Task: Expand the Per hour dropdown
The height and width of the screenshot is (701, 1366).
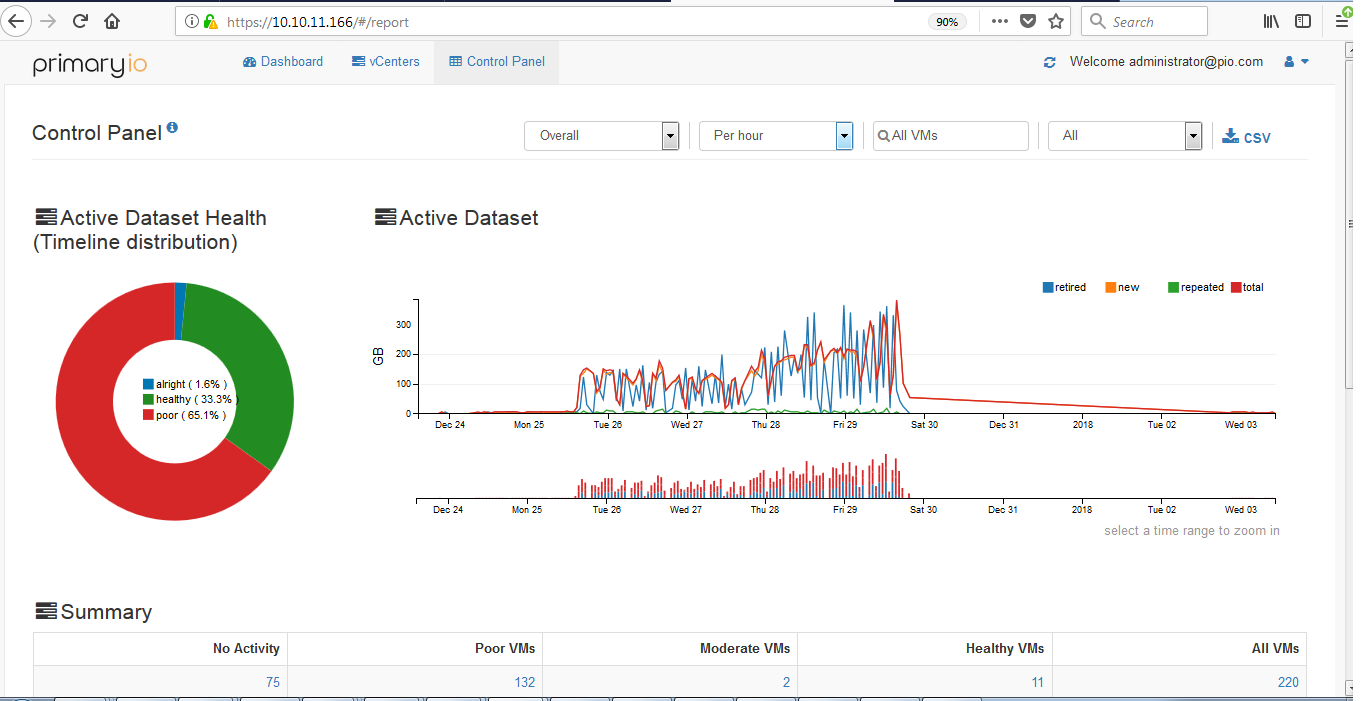Action: coord(776,136)
